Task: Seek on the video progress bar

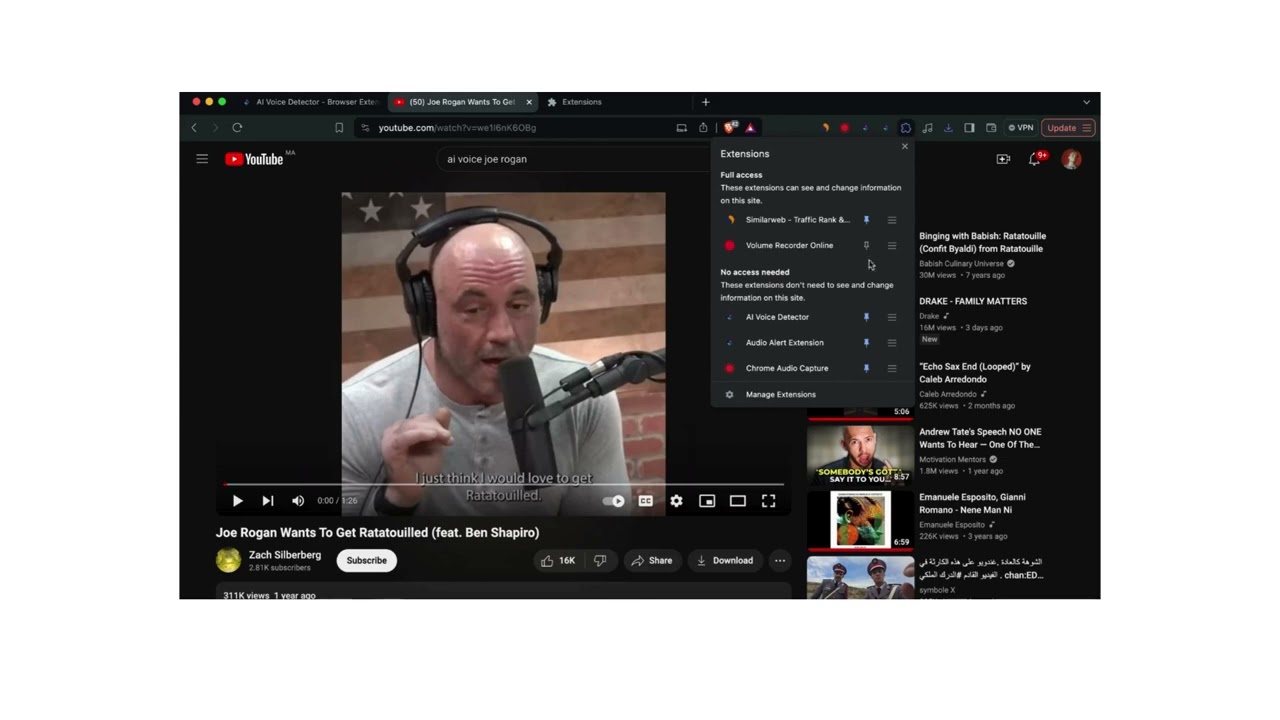Action: point(503,485)
